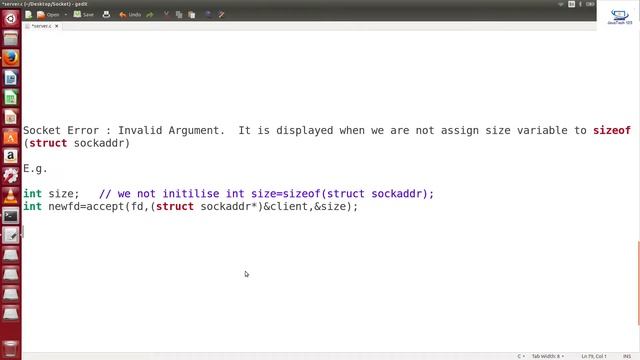Create a new document in gedit
640x360 pixels.
pos(28,15)
